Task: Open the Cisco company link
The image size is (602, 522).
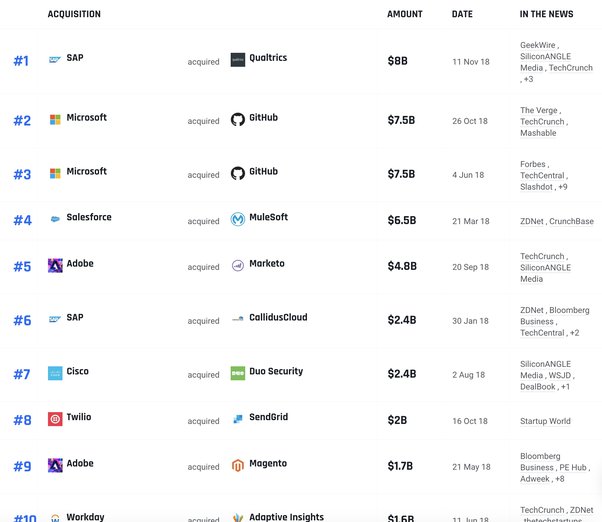Action: [x=77, y=372]
